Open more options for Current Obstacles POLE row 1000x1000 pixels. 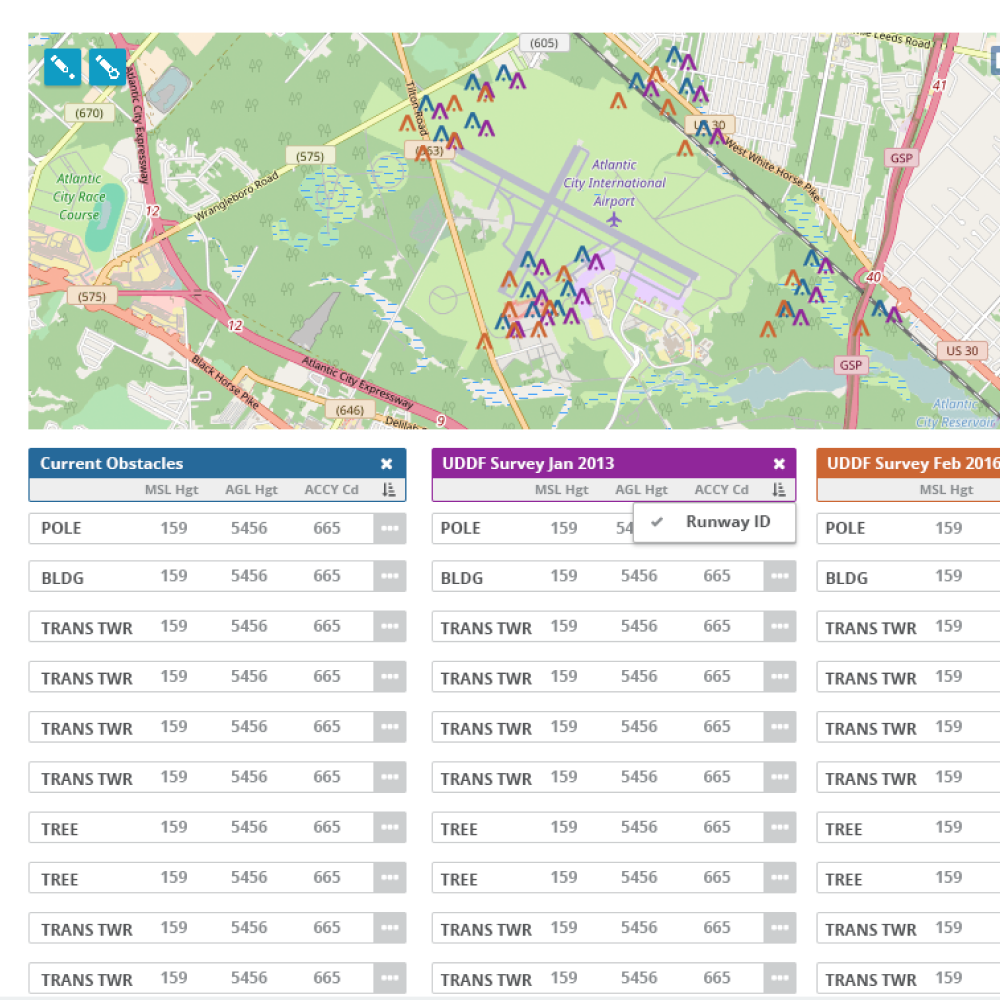click(390, 529)
